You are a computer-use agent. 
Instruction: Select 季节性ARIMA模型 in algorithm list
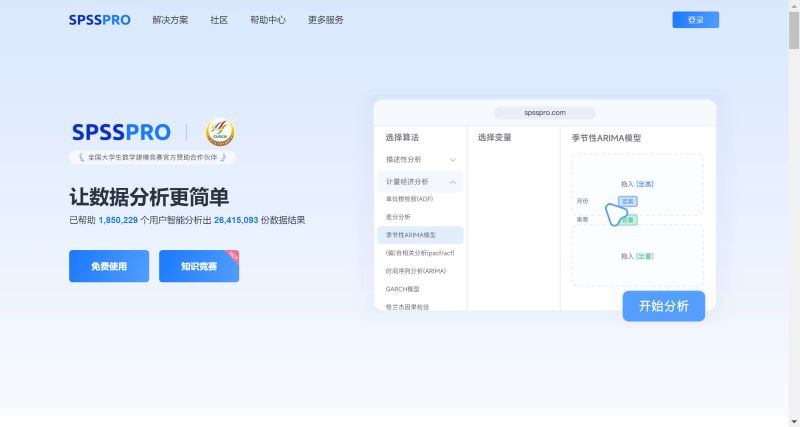click(411, 234)
